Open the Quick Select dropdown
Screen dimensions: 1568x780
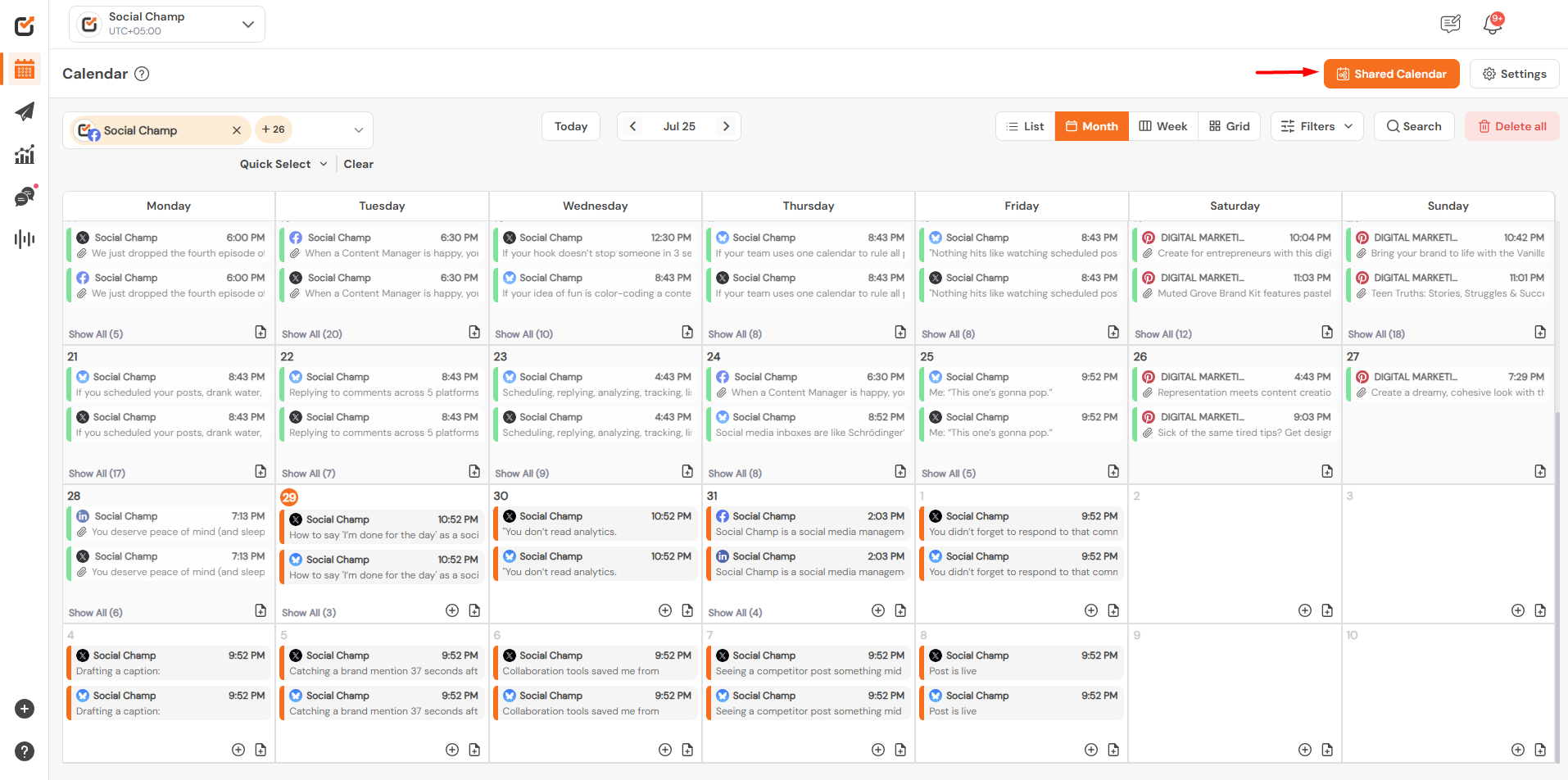[283, 164]
